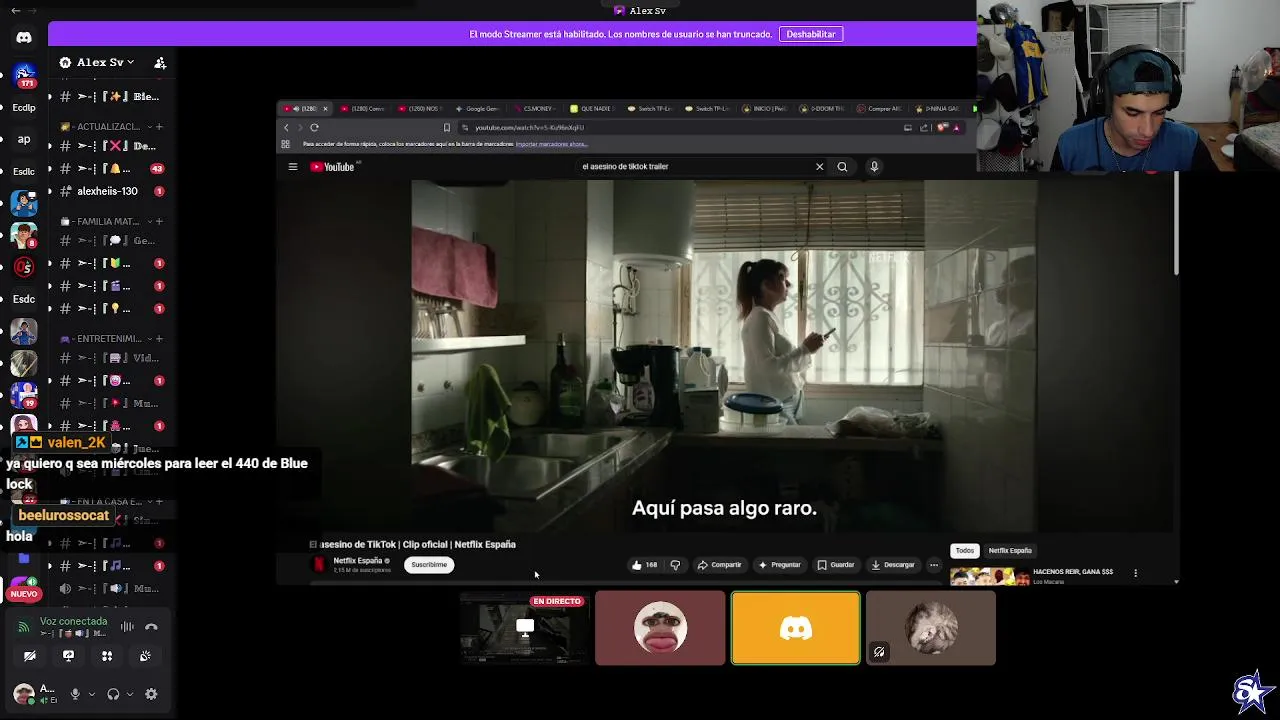Go back in the browser
Image resolution: width=1280 pixels, height=720 pixels.
point(286,128)
